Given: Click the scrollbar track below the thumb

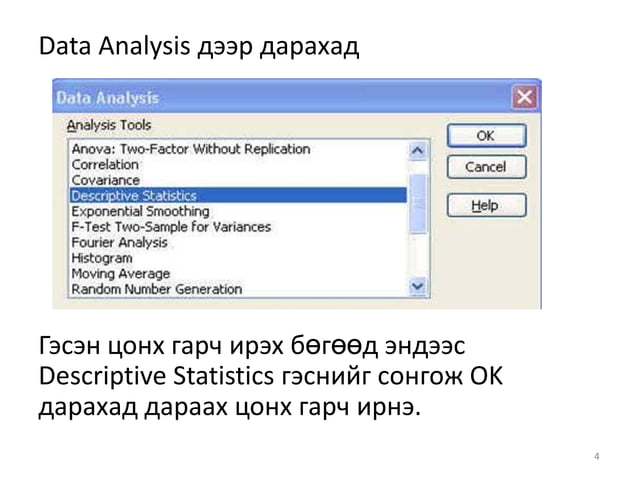Looking at the screenshot, I should coord(417,255).
